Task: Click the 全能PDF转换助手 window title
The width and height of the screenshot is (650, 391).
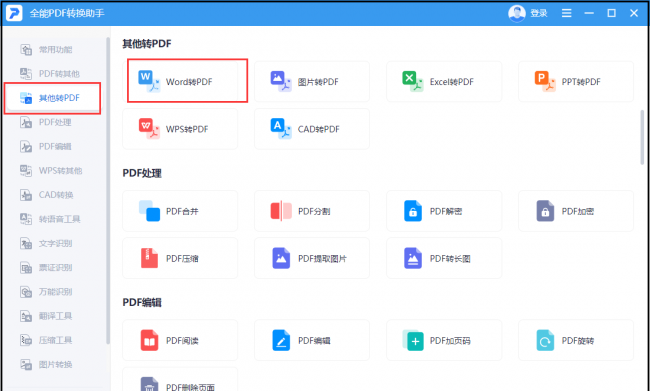Action: coord(67,13)
